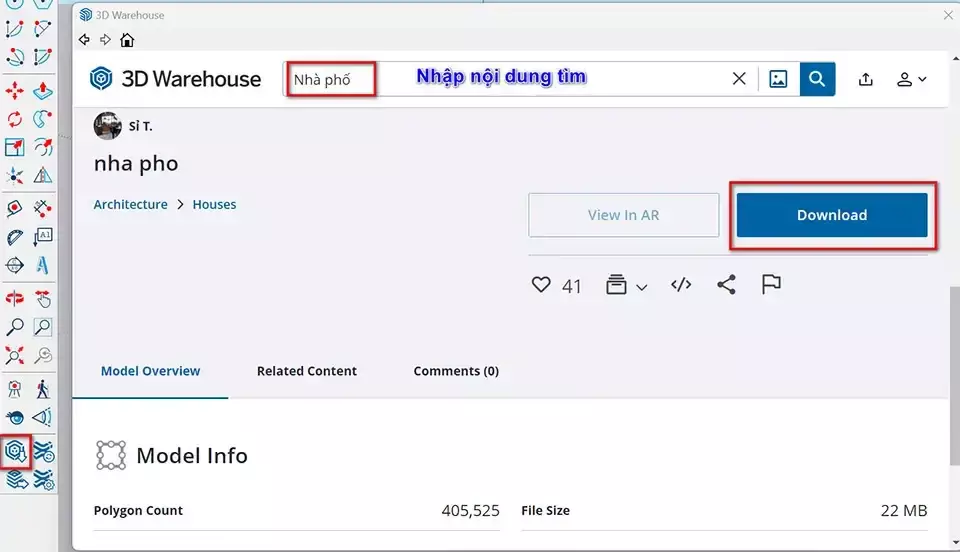Select the Pan hand tool
The image size is (960, 552).
(42, 299)
